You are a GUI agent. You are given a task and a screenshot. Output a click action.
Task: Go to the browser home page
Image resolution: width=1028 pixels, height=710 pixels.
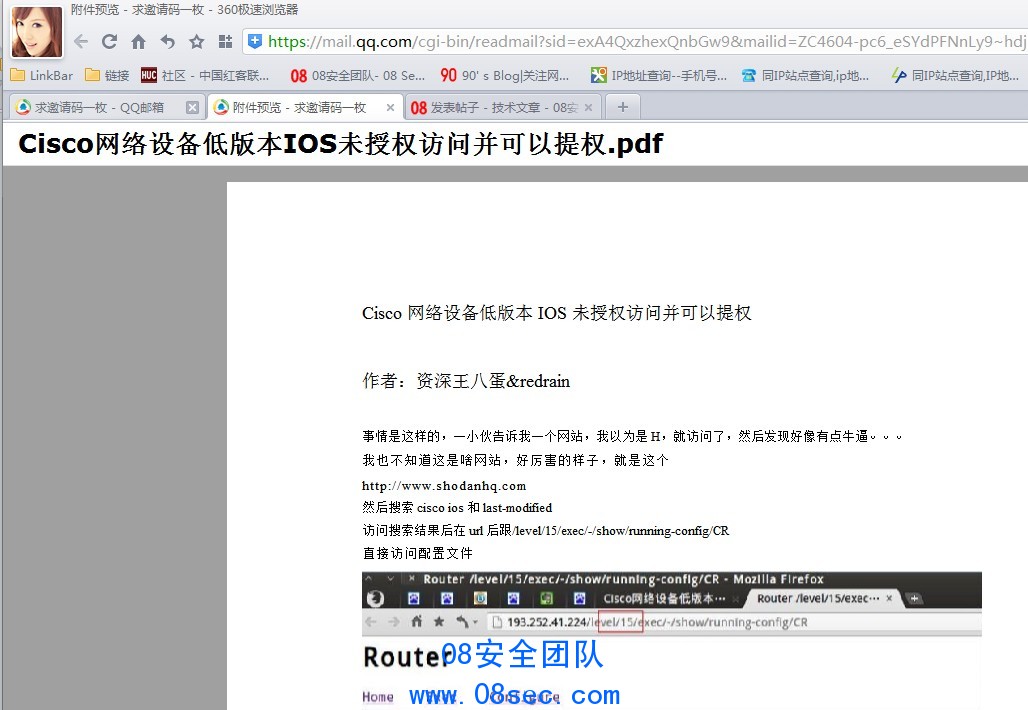point(138,42)
